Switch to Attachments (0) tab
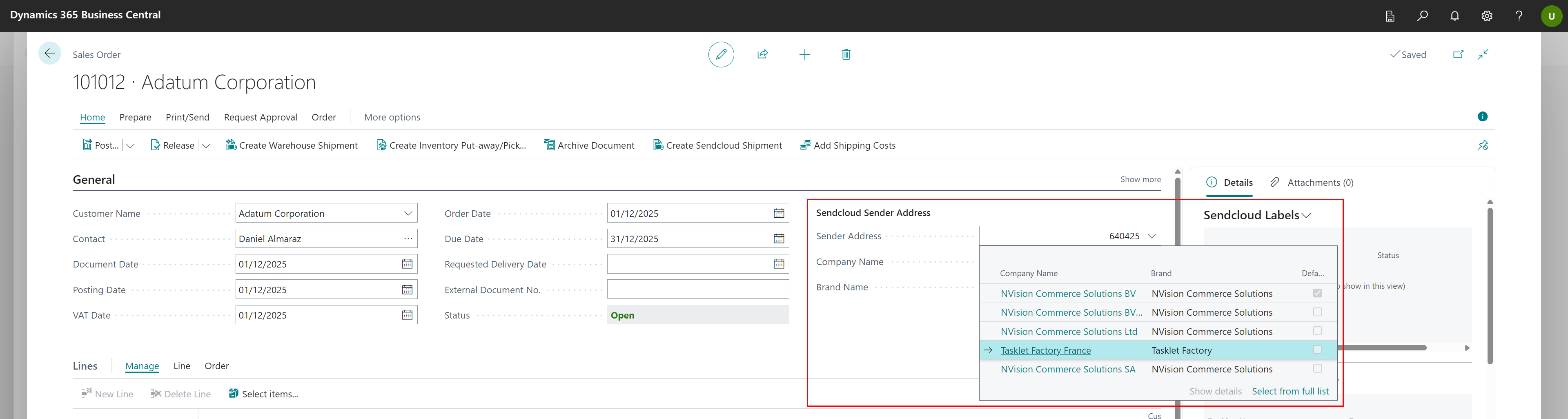The width and height of the screenshot is (1568, 419). [1312, 183]
